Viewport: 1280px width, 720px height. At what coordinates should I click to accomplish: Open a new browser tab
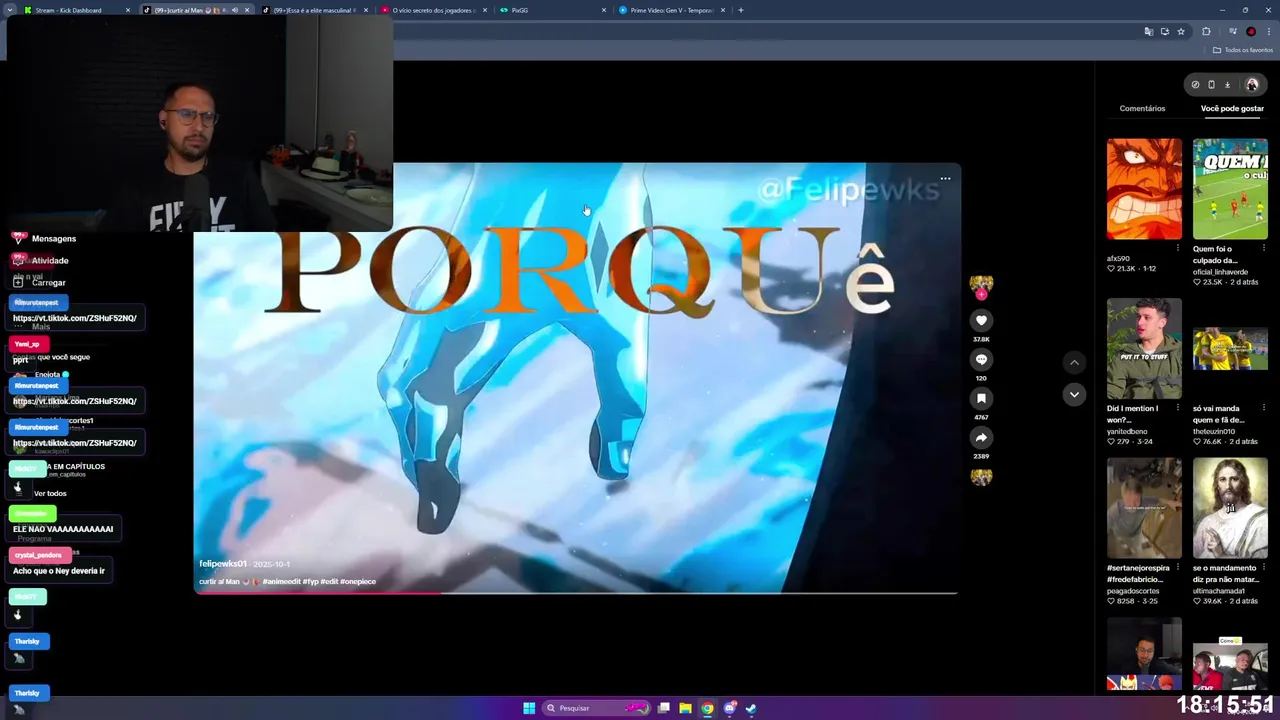pyautogui.click(x=740, y=10)
